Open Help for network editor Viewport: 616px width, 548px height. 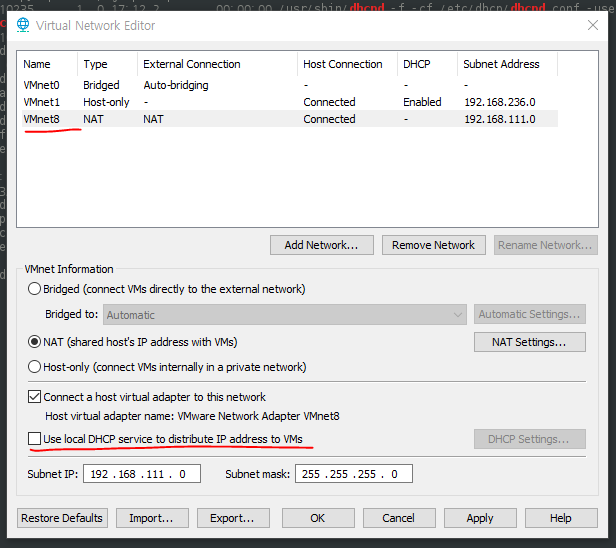(561, 518)
